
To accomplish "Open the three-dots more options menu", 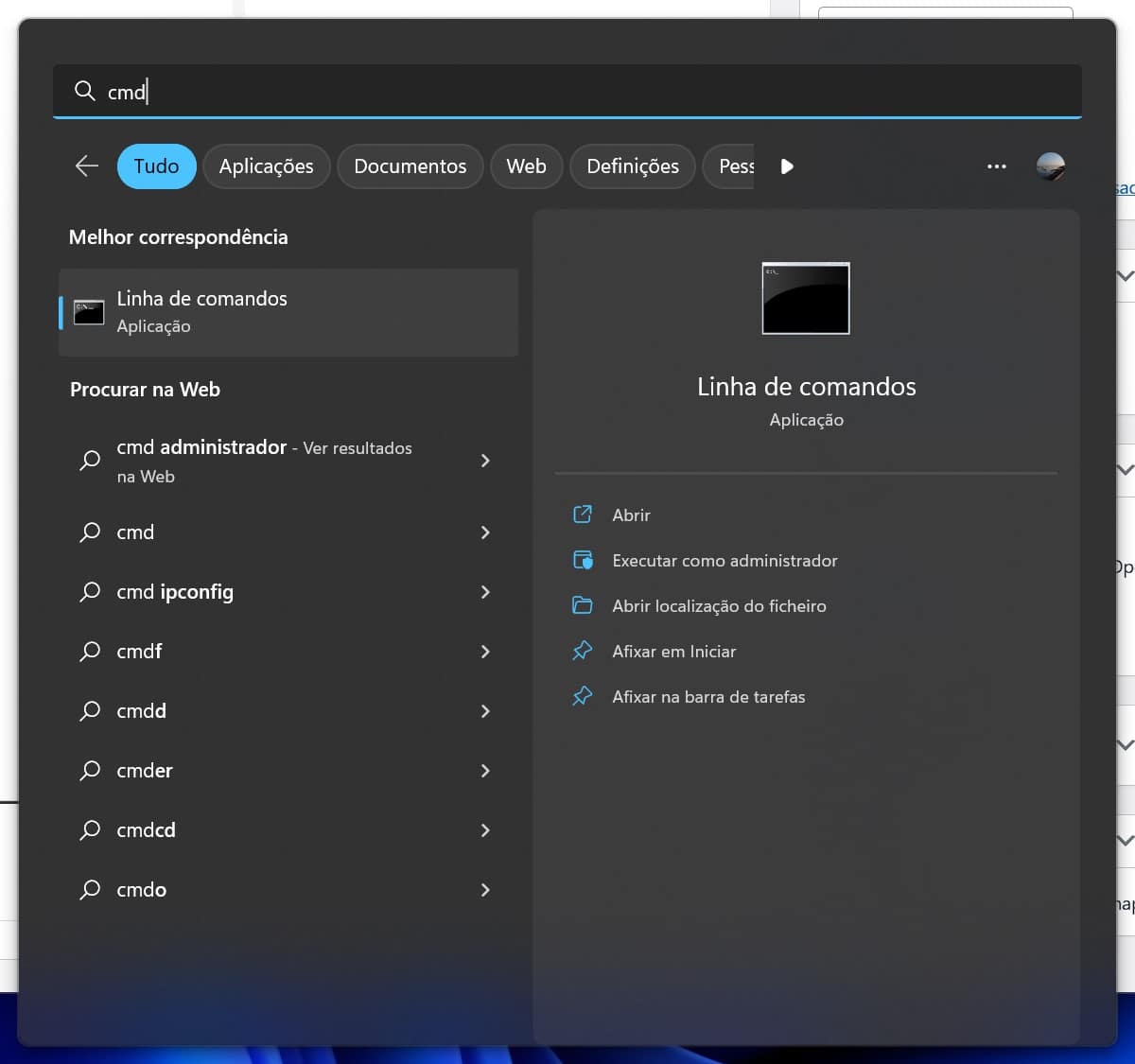I will pos(996,166).
